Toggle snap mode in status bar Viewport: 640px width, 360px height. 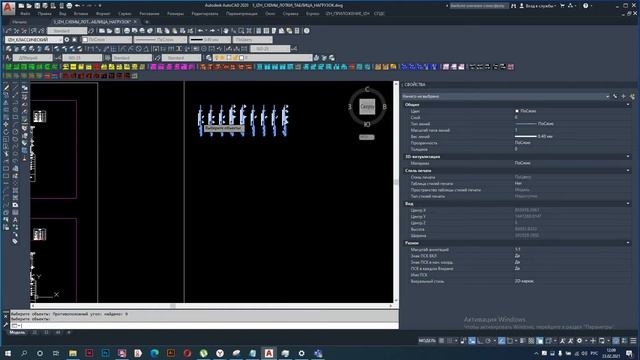tap(450, 340)
